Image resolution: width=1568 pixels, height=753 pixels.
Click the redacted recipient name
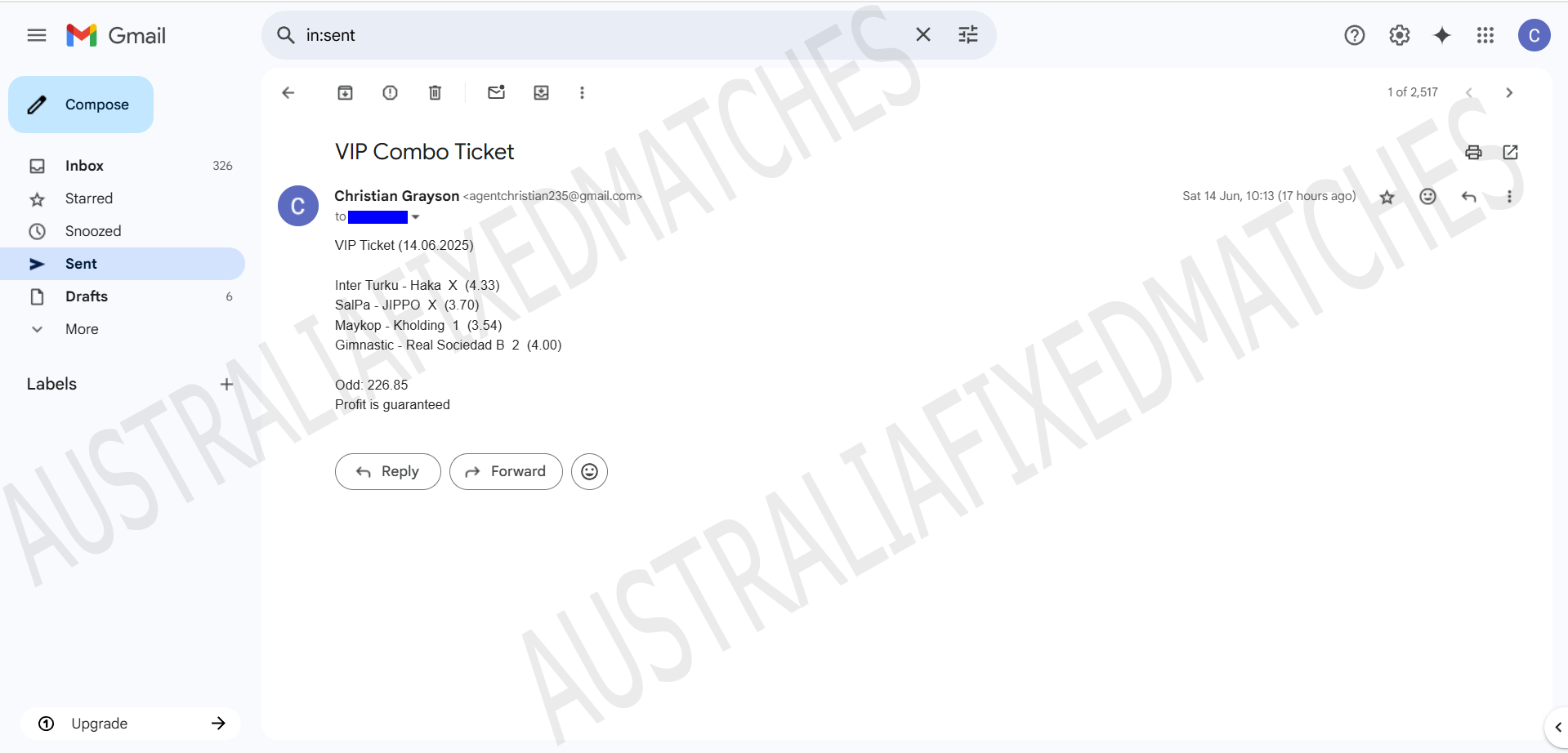[x=377, y=217]
